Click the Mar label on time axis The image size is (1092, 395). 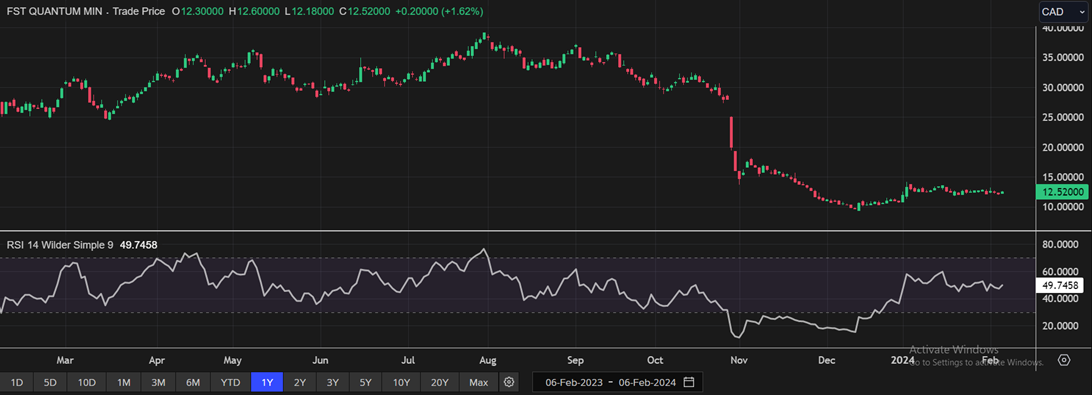[x=65, y=361]
